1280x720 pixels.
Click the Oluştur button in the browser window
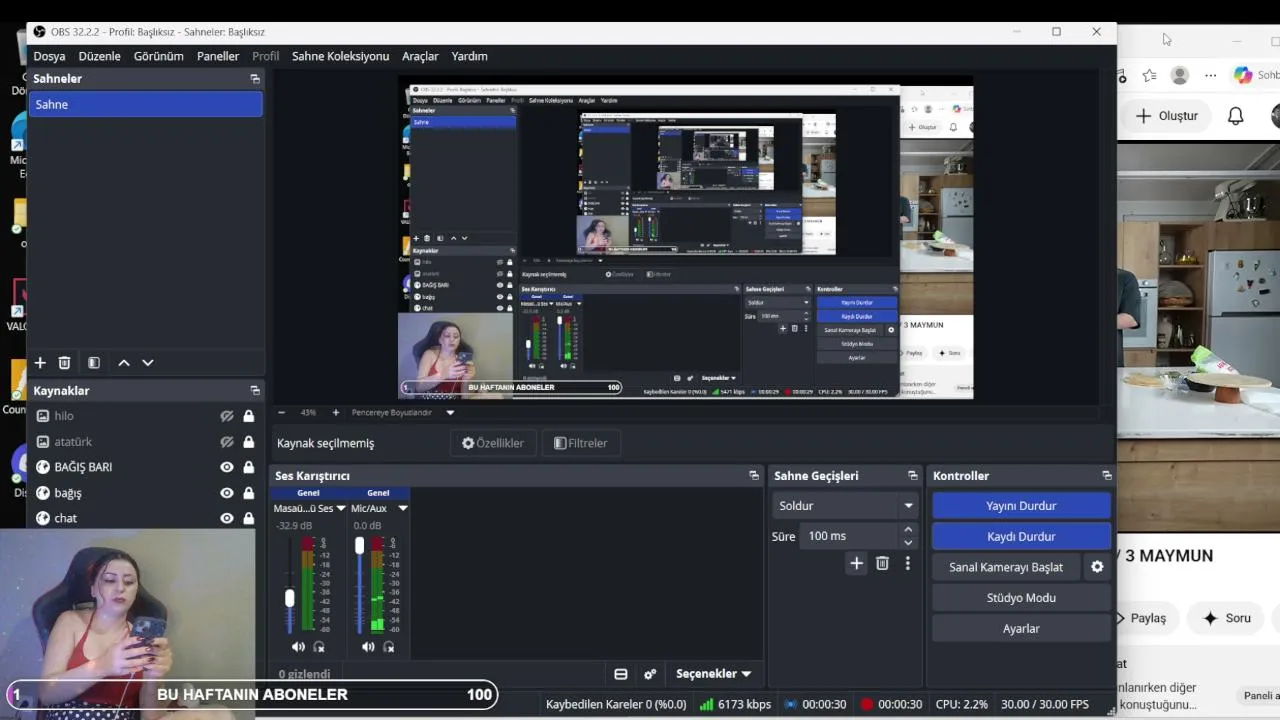(1167, 116)
